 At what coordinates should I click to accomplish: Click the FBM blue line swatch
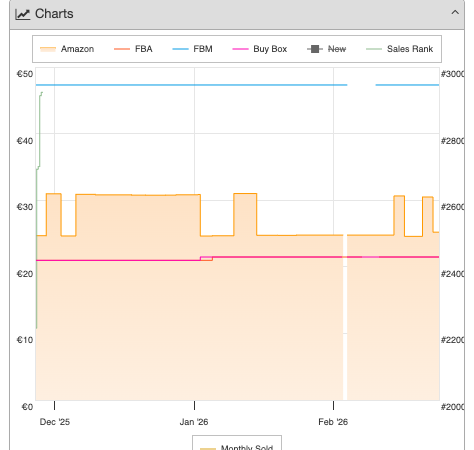[x=180, y=49]
